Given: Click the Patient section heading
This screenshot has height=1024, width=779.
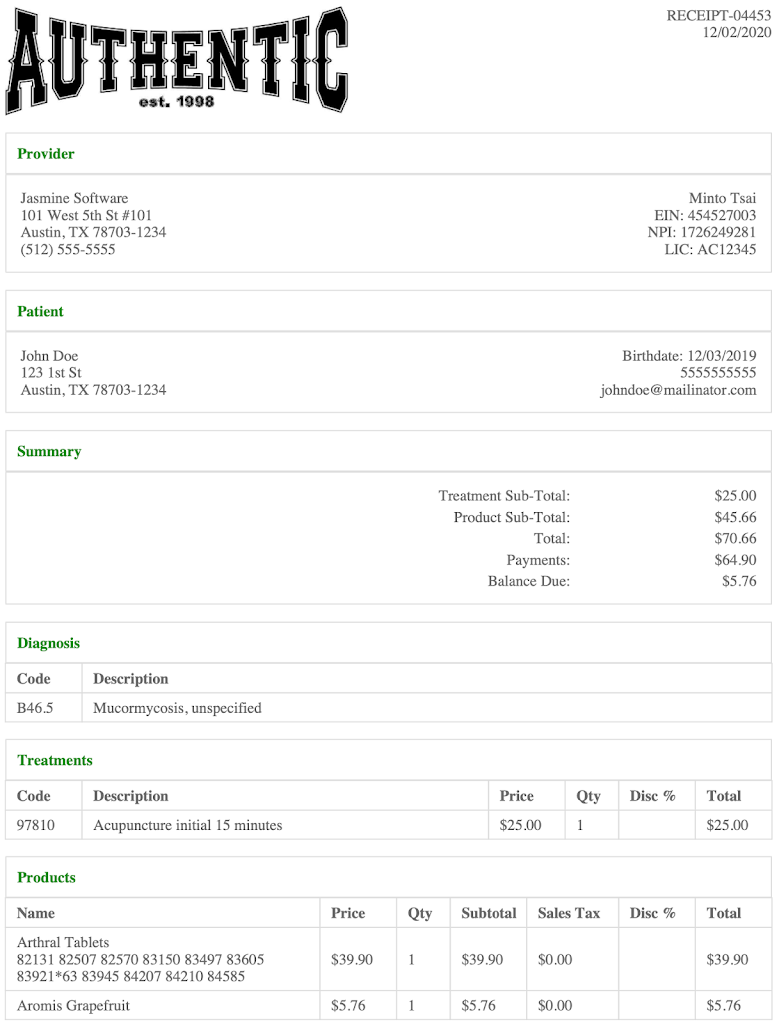Looking at the screenshot, I should point(40,312).
